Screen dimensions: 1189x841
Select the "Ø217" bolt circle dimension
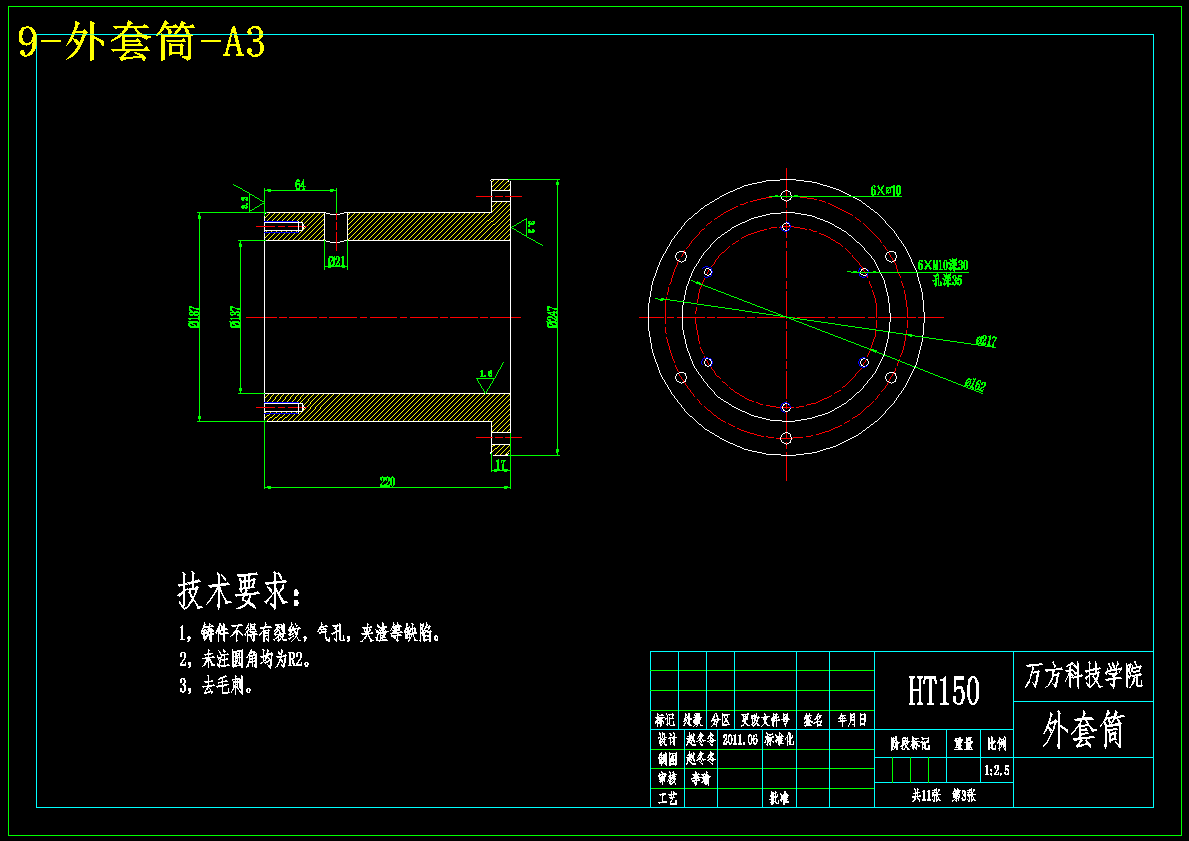[986, 341]
